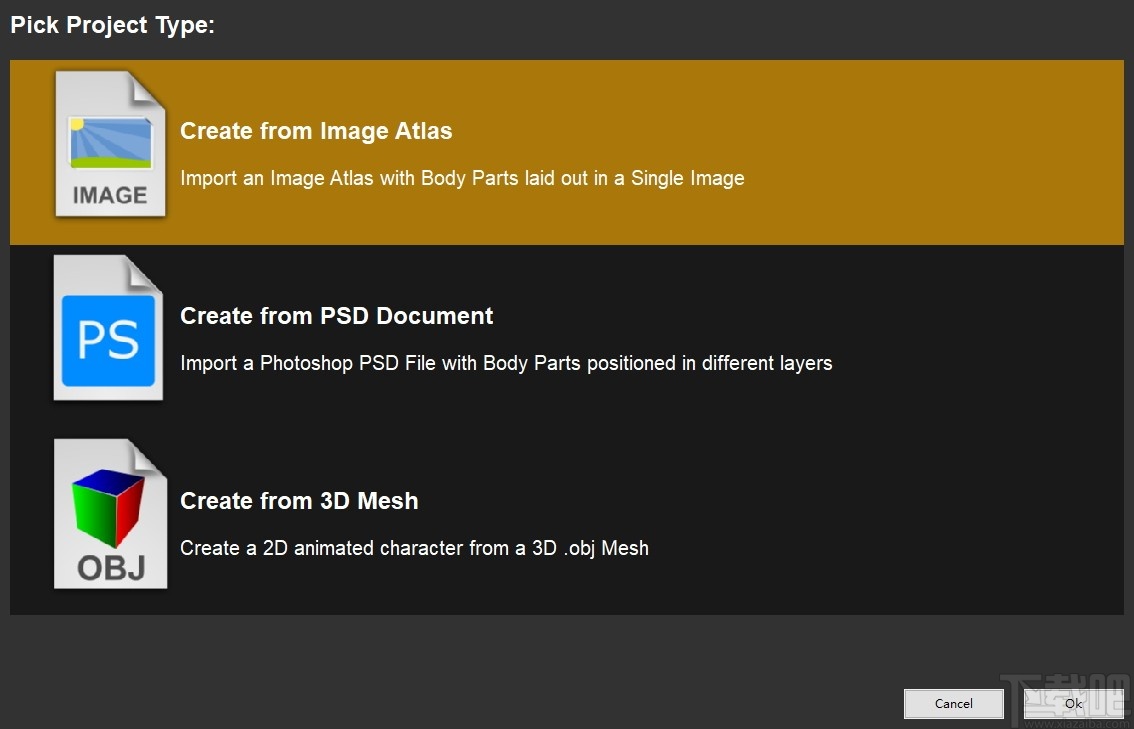Click the "IMAGE" label on the atlas icon

click(x=110, y=195)
